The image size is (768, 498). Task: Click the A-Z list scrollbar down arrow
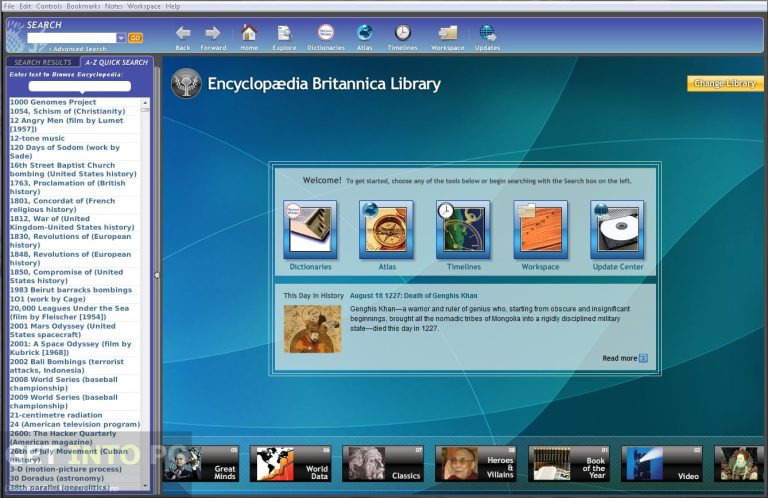[x=145, y=486]
